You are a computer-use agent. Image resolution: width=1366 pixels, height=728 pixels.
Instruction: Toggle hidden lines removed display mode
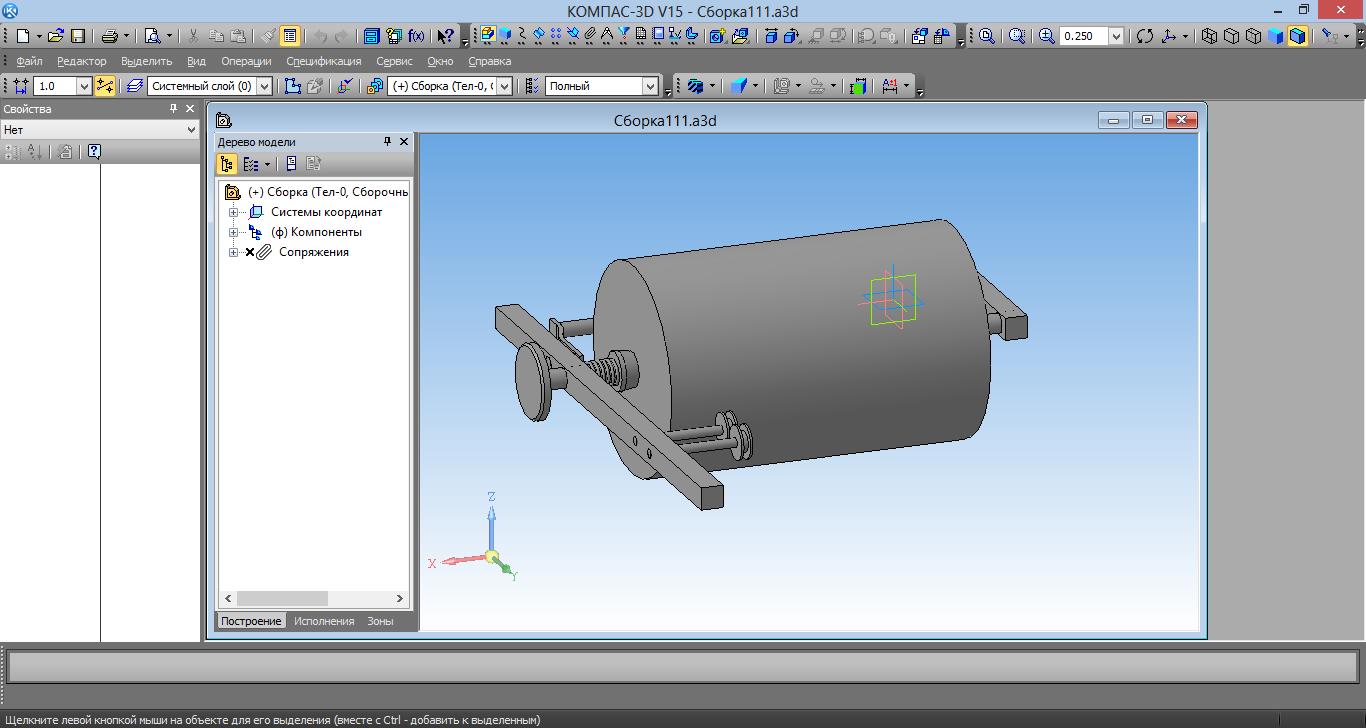(x=1231, y=36)
